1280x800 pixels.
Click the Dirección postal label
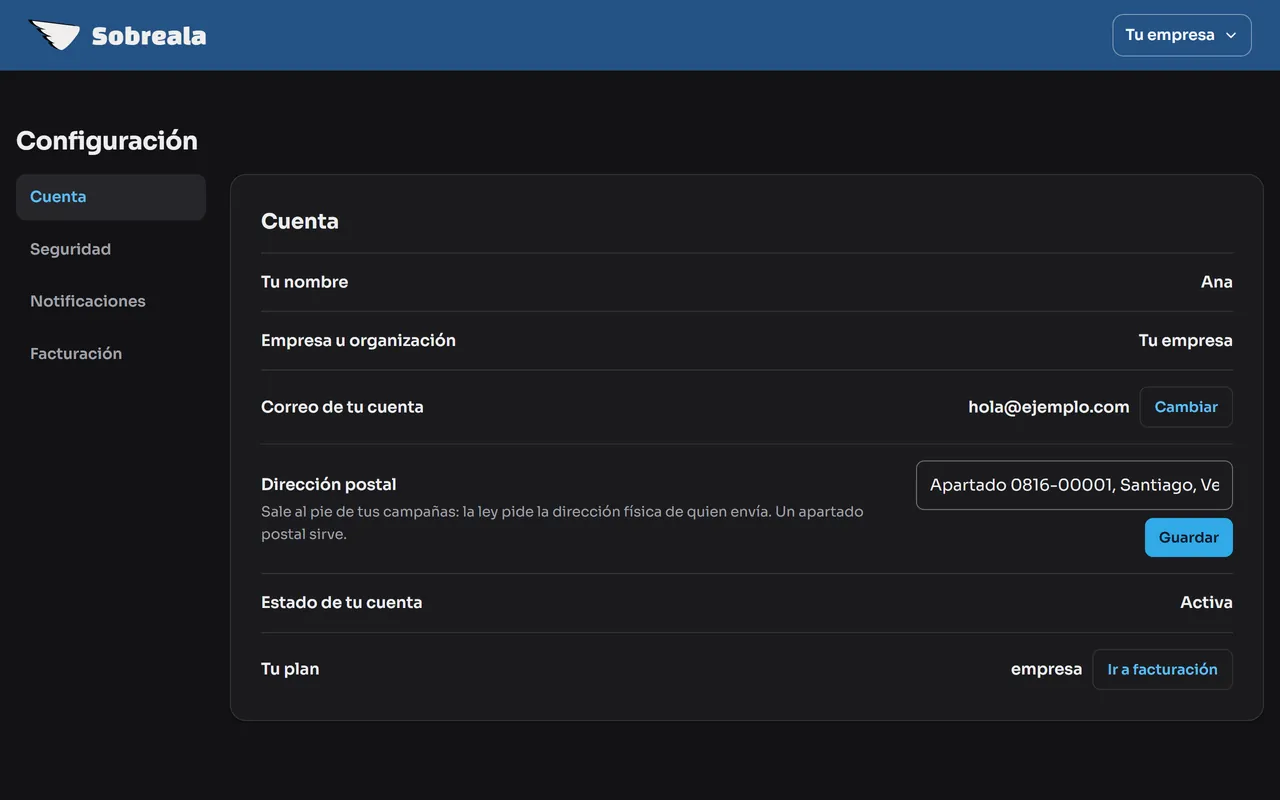[x=329, y=484]
